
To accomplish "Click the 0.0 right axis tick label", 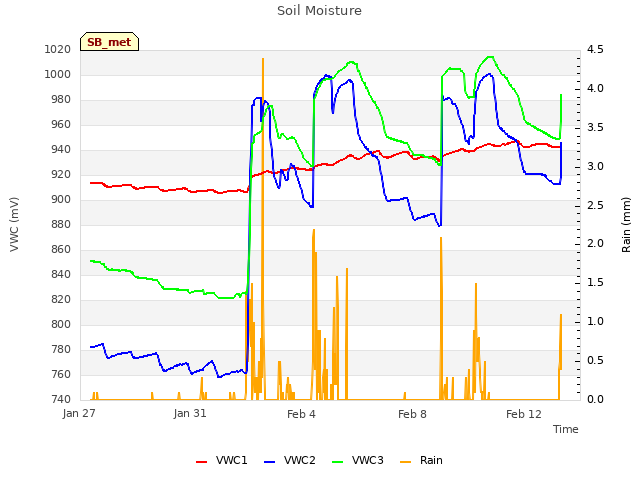I will pyautogui.click(x=595, y=399).
